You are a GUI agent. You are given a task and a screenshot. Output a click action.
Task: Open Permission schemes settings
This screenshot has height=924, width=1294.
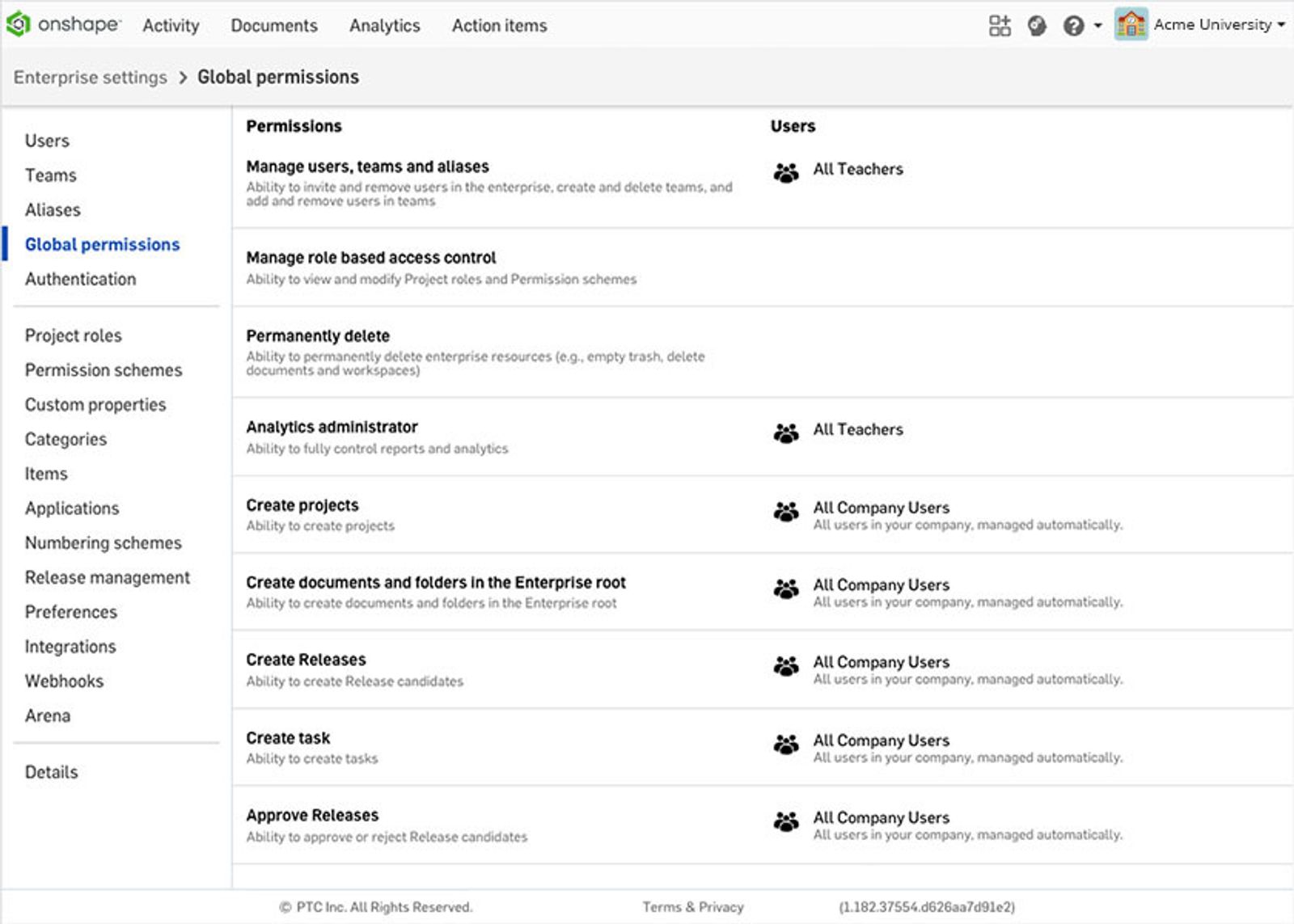coord(104,369)
